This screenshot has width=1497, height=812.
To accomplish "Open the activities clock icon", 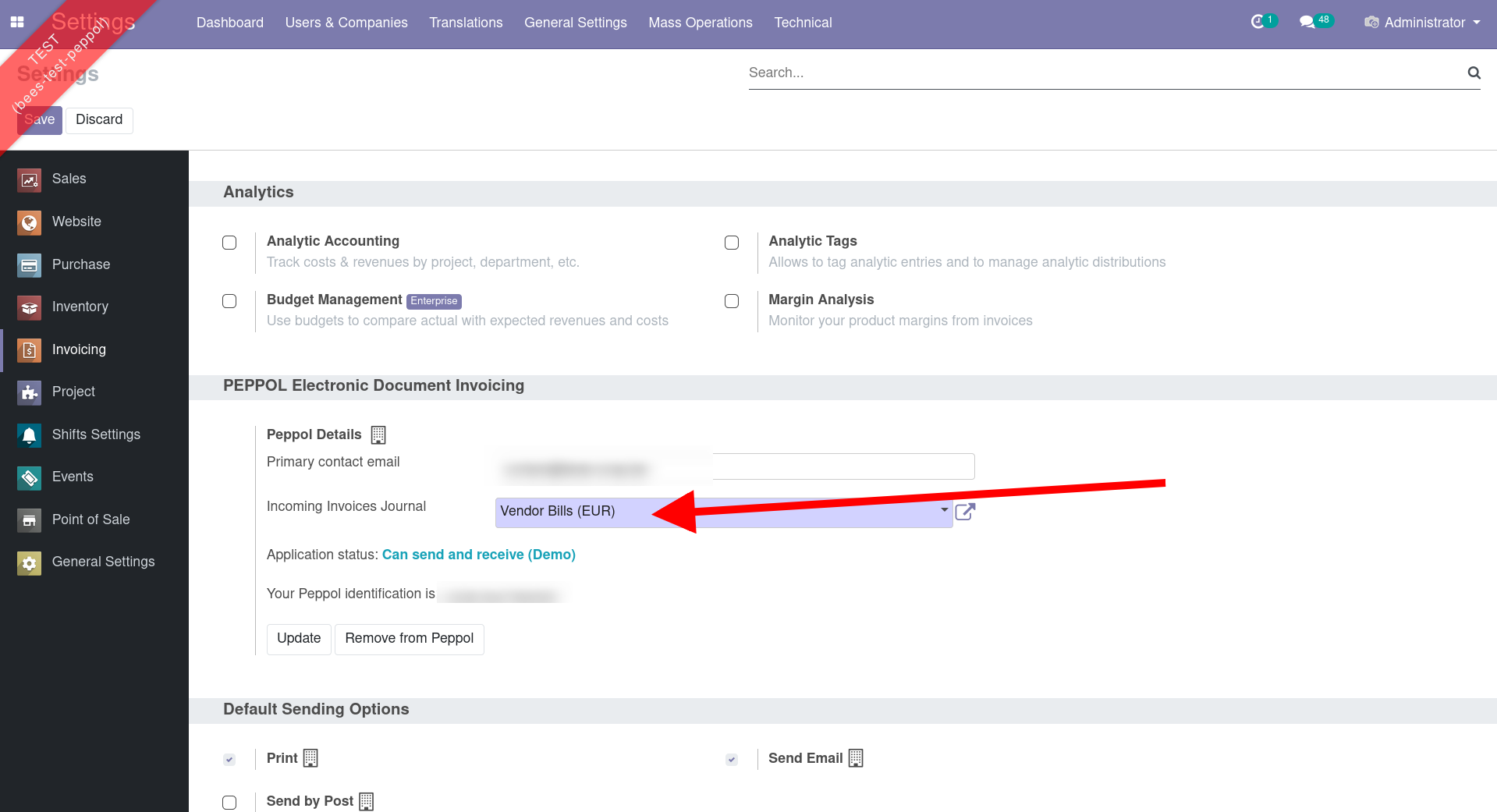I will pyautogui.click(x=1258, y=22).
